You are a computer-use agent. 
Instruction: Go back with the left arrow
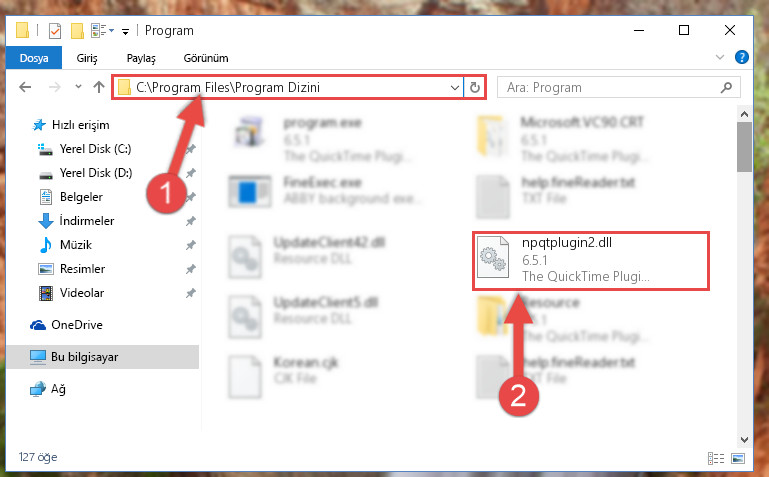coord(25,87)
